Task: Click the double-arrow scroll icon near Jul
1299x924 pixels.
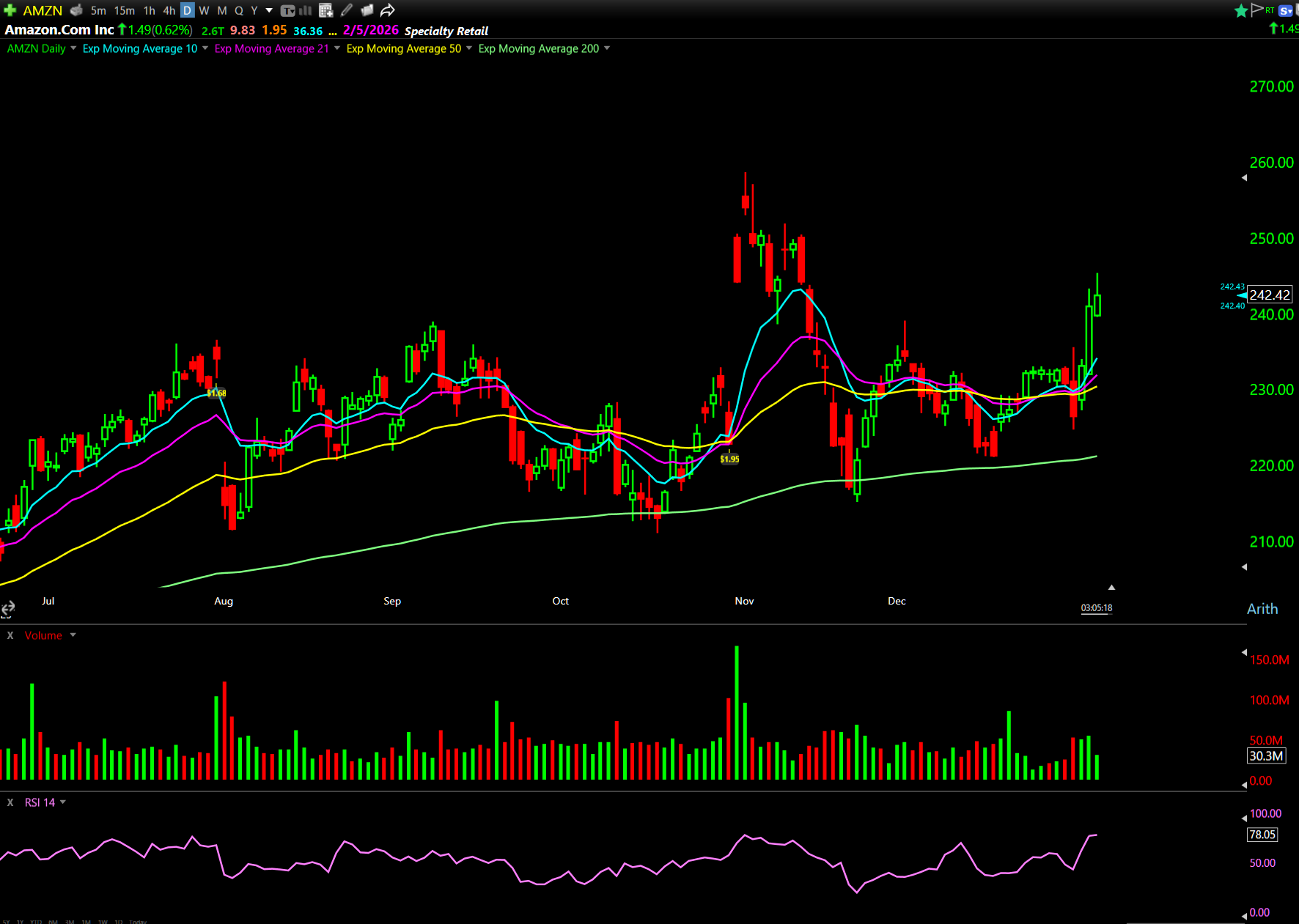Action: pos(8,608)
